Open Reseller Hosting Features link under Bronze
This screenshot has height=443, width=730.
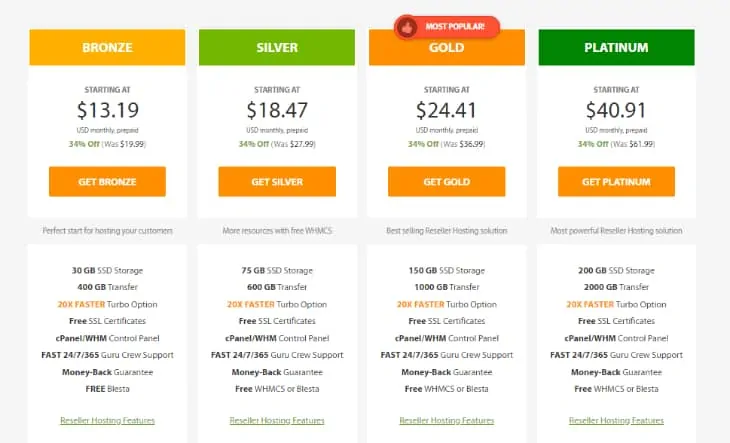click(107, 420)
